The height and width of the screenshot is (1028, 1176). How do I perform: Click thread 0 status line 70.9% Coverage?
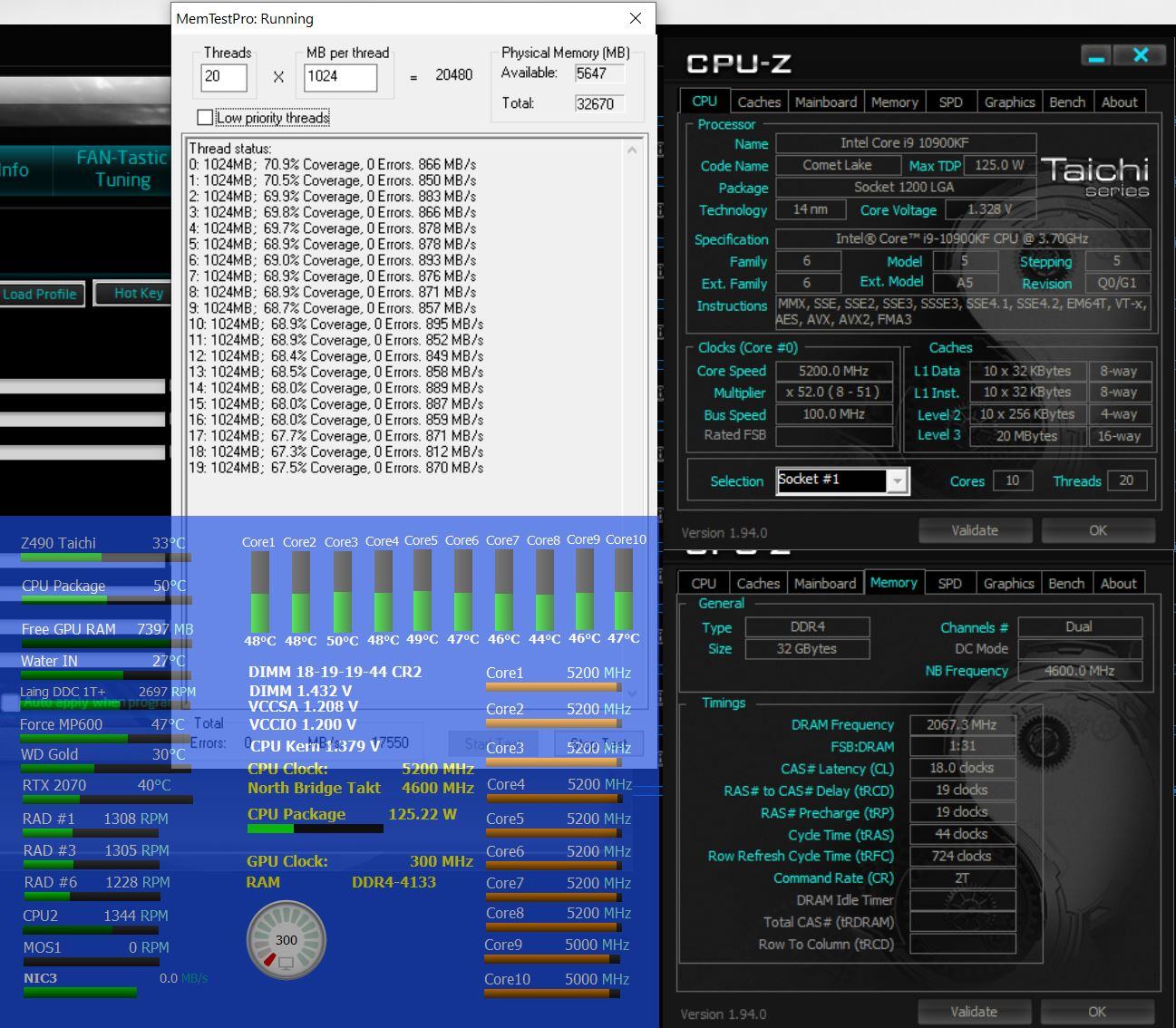click(333, 165)
